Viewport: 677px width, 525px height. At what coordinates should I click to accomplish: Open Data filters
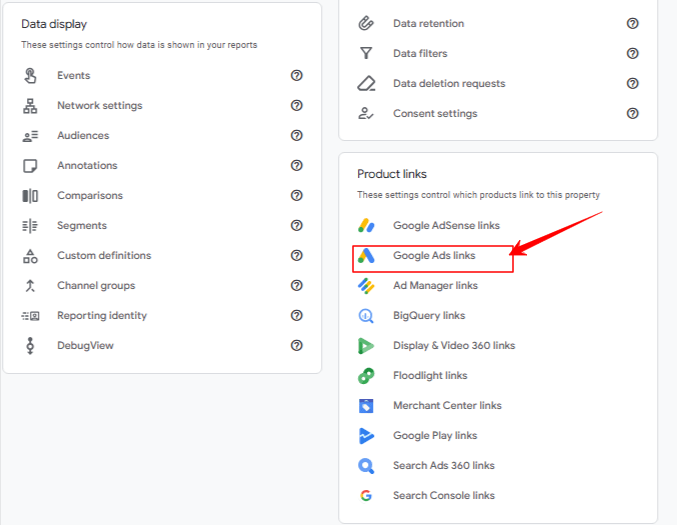(420, 54)
